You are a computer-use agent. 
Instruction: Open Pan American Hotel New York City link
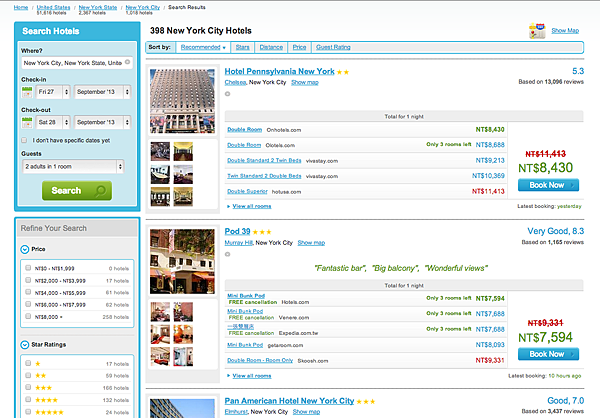point(289,401)
